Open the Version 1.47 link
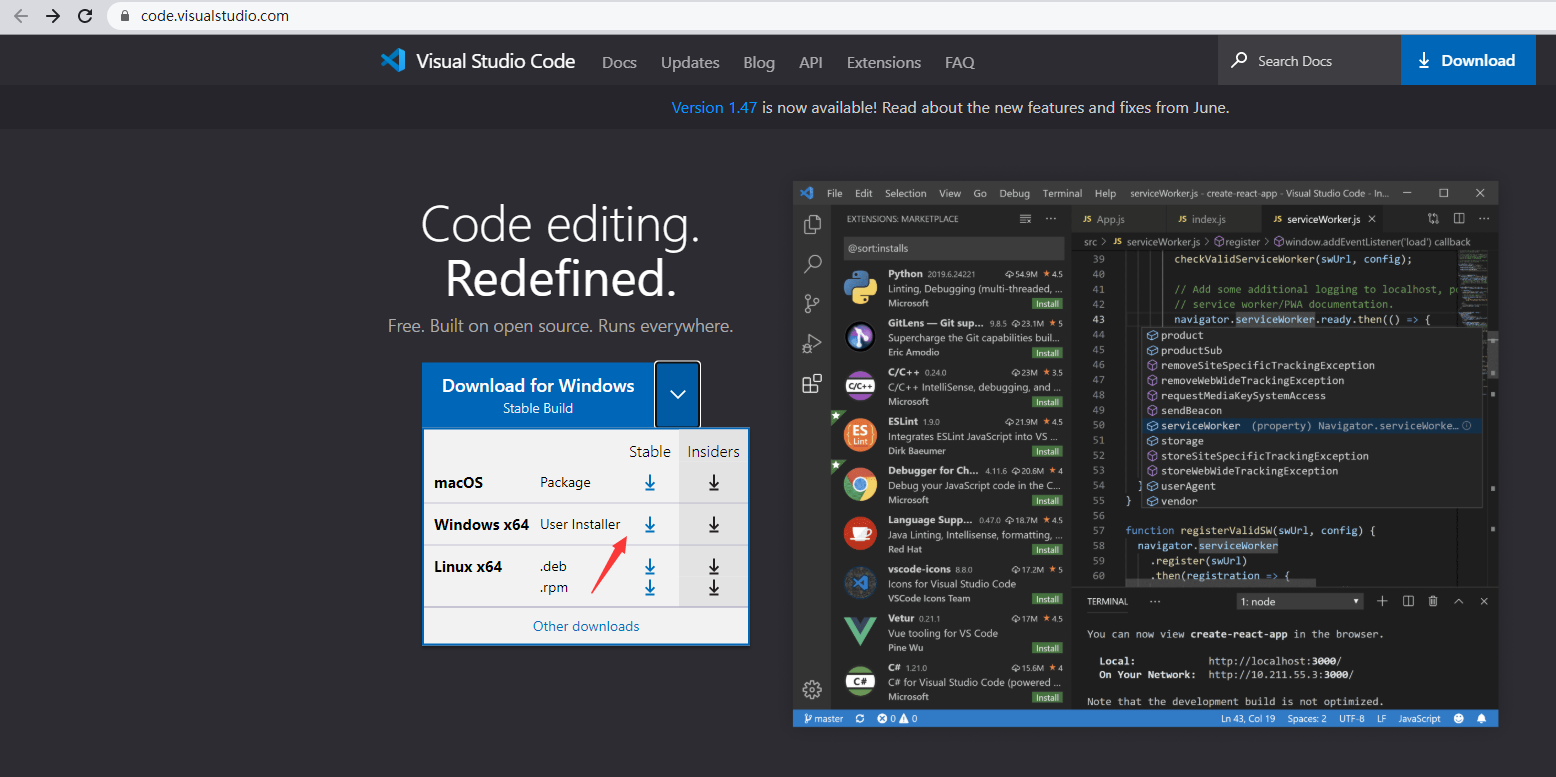Viewport: 1556px width, 777px height. [x=714, y=107]
